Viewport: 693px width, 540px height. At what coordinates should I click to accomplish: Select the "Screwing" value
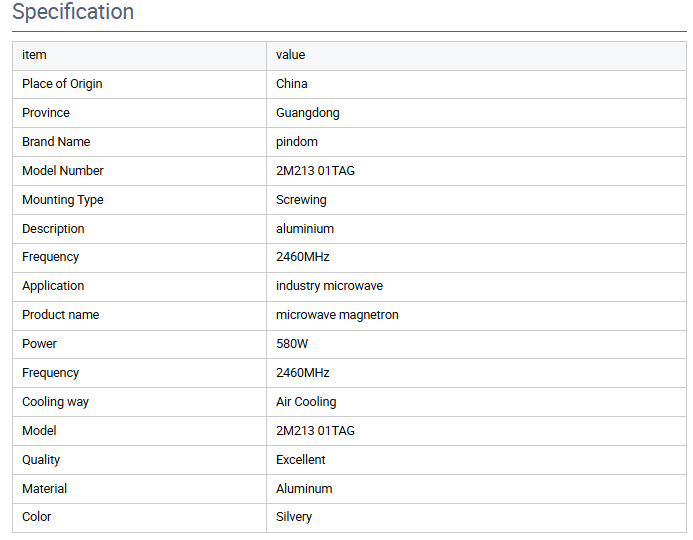pos(301,200)
